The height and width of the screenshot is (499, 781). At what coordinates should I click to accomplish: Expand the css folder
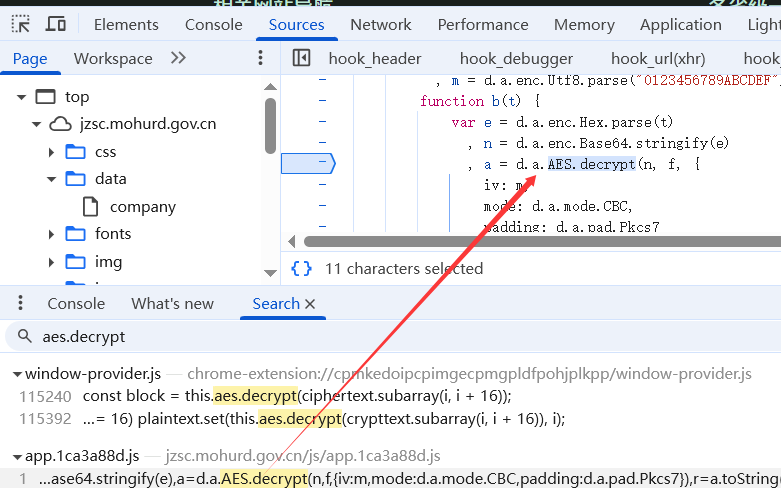[x=51, y=152]
